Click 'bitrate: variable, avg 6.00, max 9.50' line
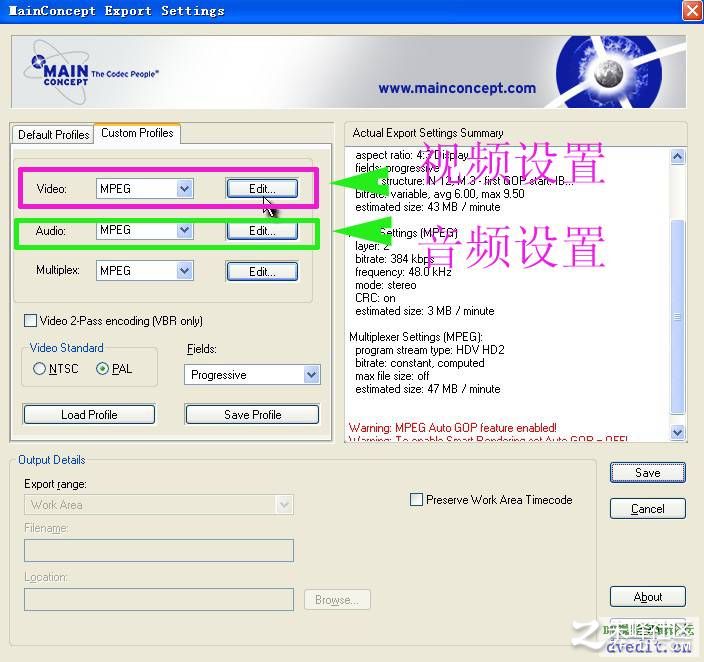 pos(440,194)
